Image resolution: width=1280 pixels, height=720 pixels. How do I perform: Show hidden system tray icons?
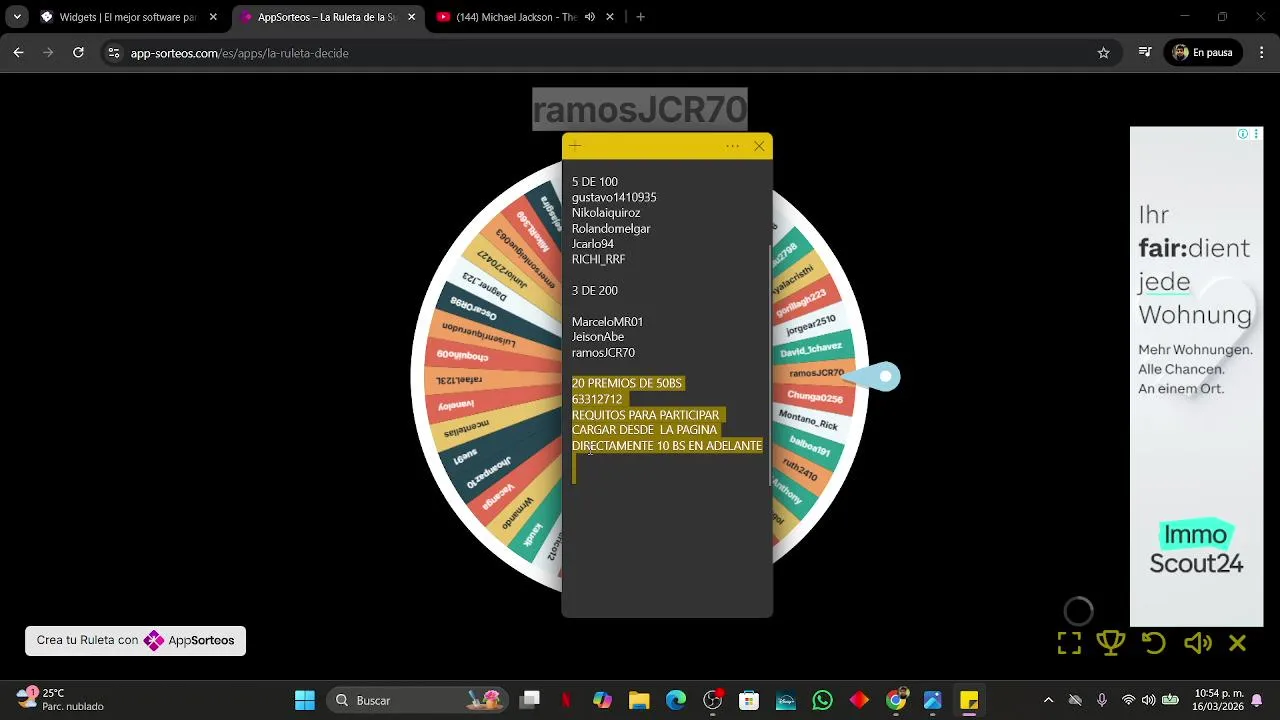(x=1048, y=700)
